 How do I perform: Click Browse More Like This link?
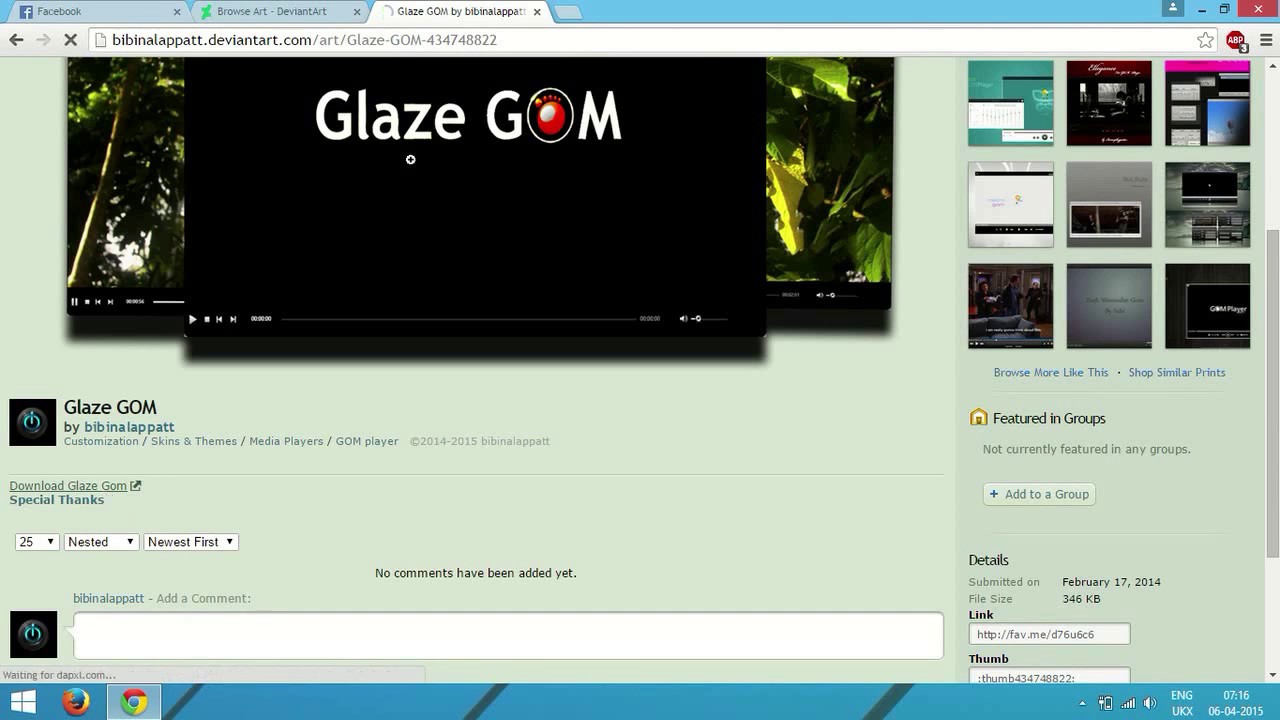(x=1051, y=372)
